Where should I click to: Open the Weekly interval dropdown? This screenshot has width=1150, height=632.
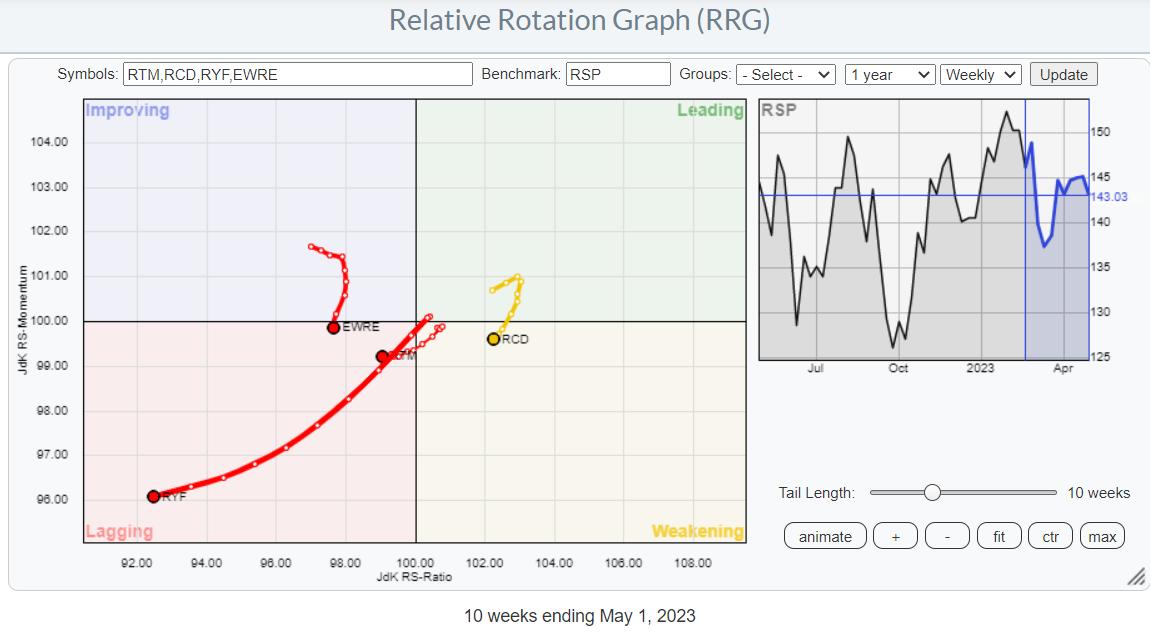[979, 75]
